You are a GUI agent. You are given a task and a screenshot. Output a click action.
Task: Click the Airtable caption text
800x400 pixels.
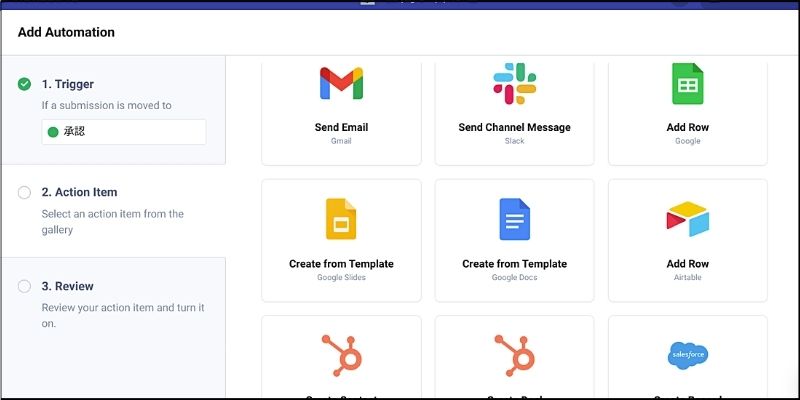(x=687, y=278)
